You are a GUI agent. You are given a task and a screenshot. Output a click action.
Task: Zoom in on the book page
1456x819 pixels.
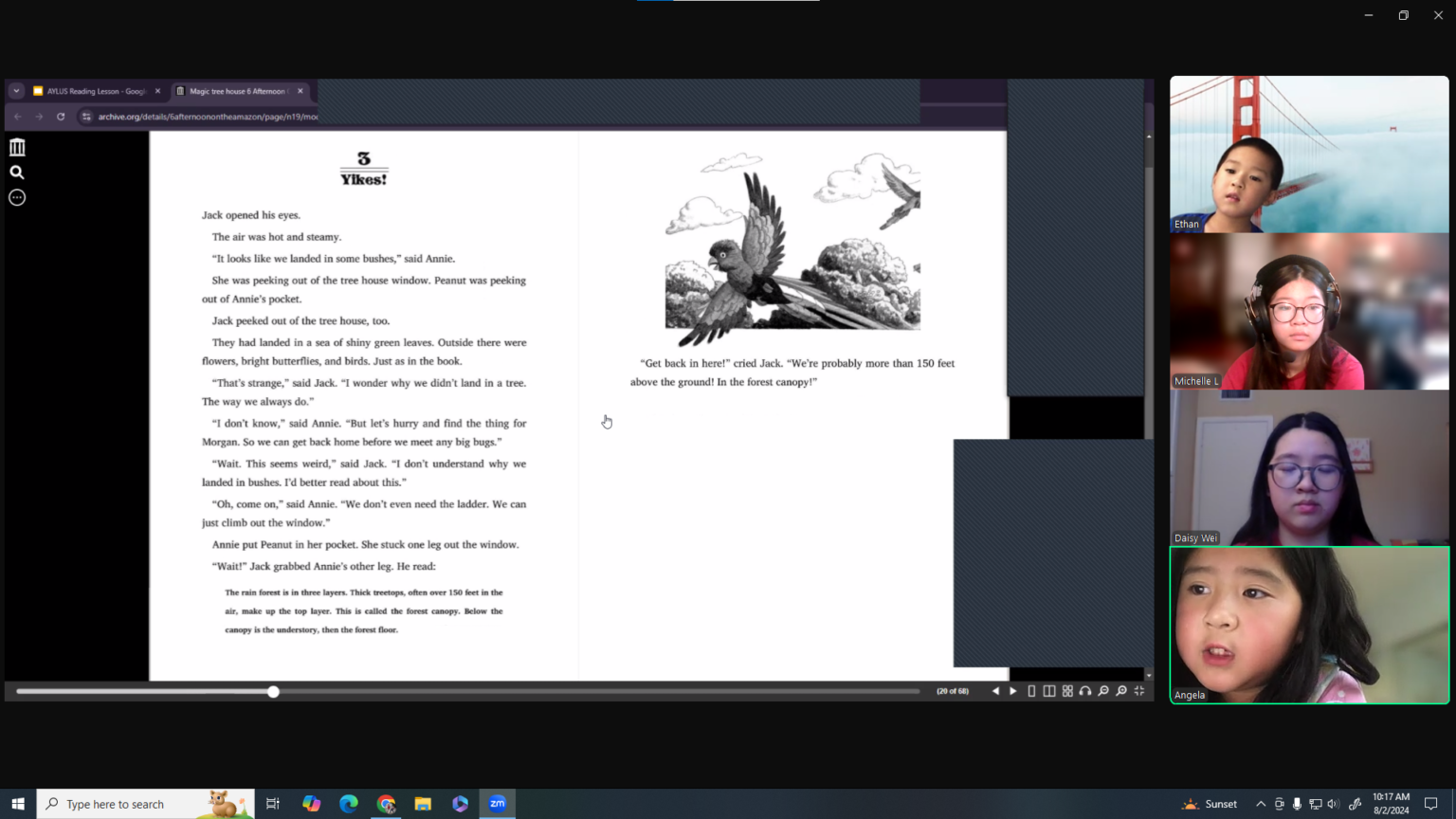tap(1121, 691)
